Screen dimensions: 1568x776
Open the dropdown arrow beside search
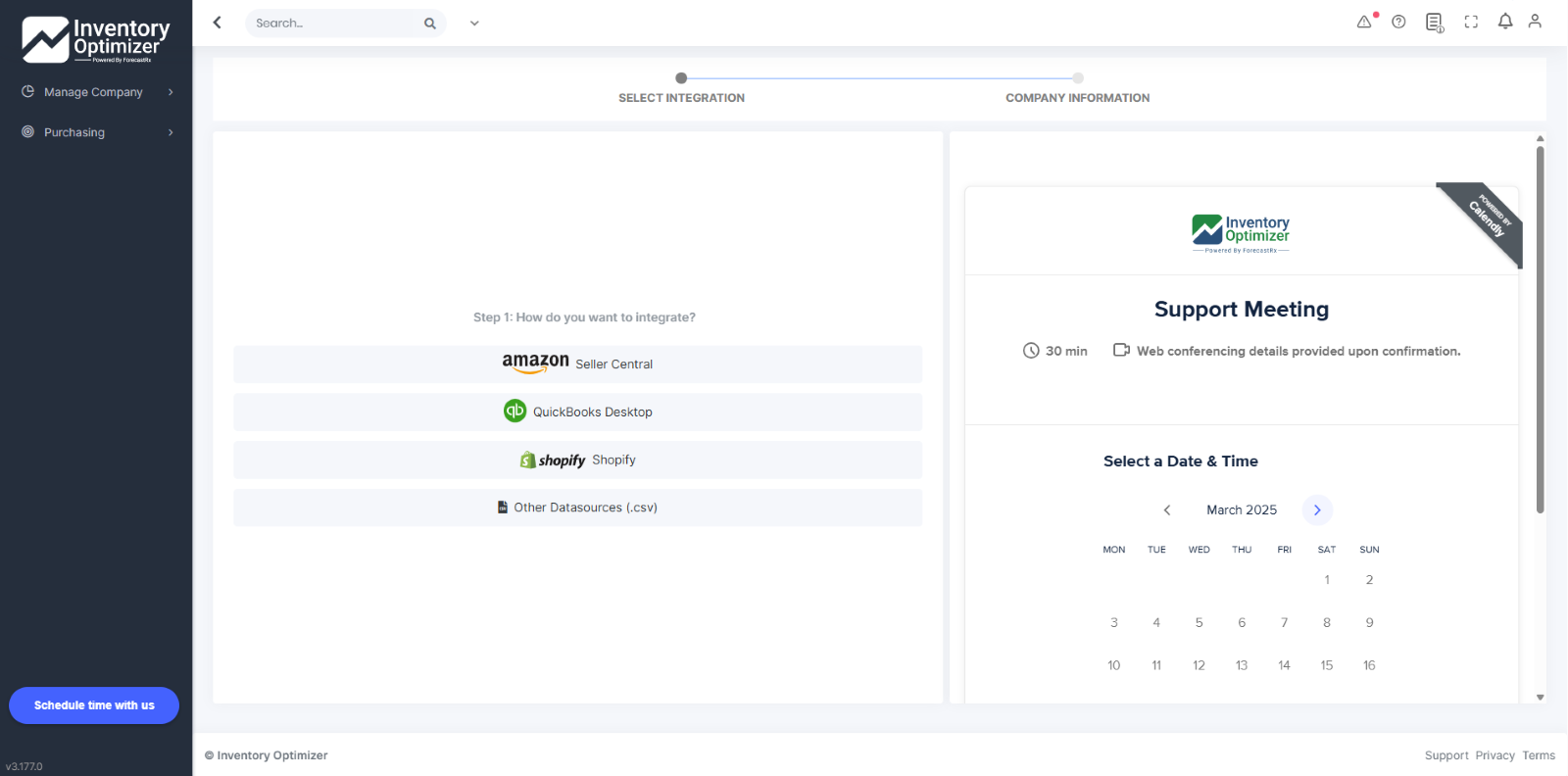(474, 24)
